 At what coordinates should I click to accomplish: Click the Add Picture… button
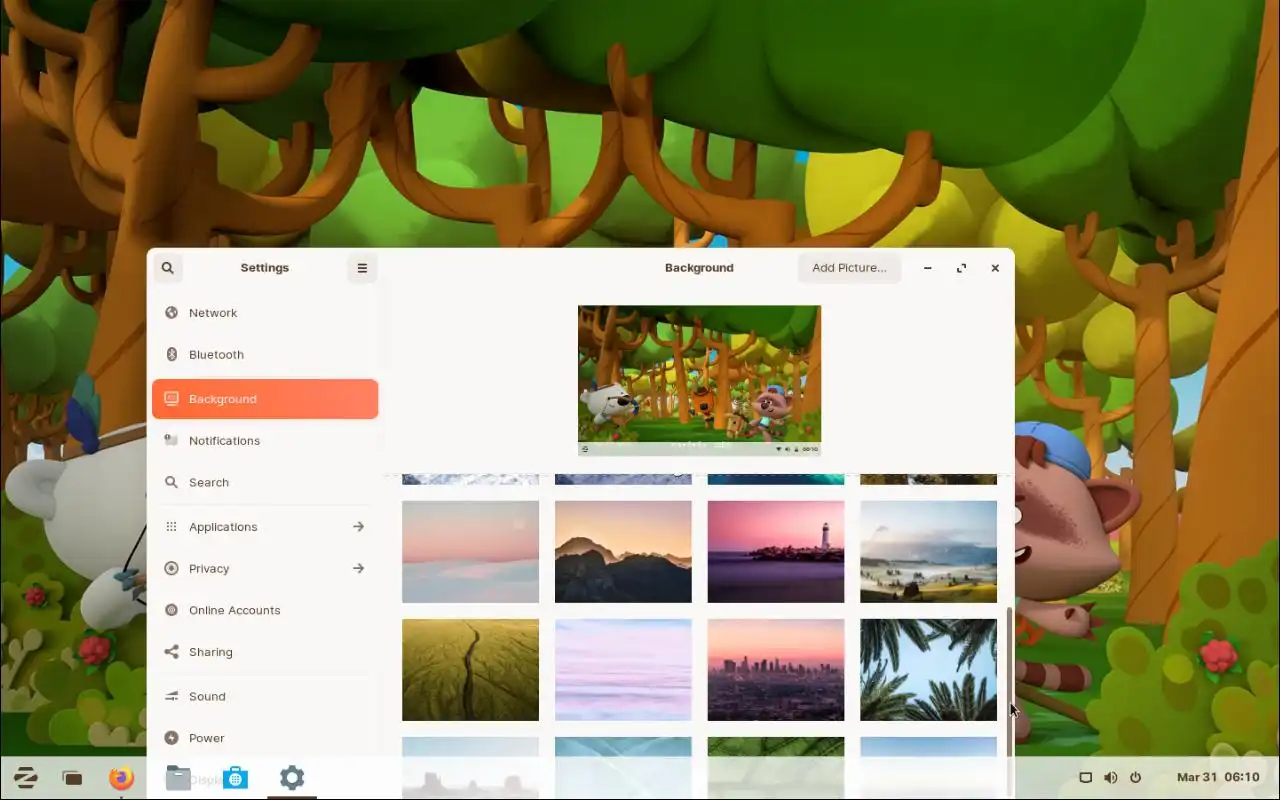pos(849,268)
